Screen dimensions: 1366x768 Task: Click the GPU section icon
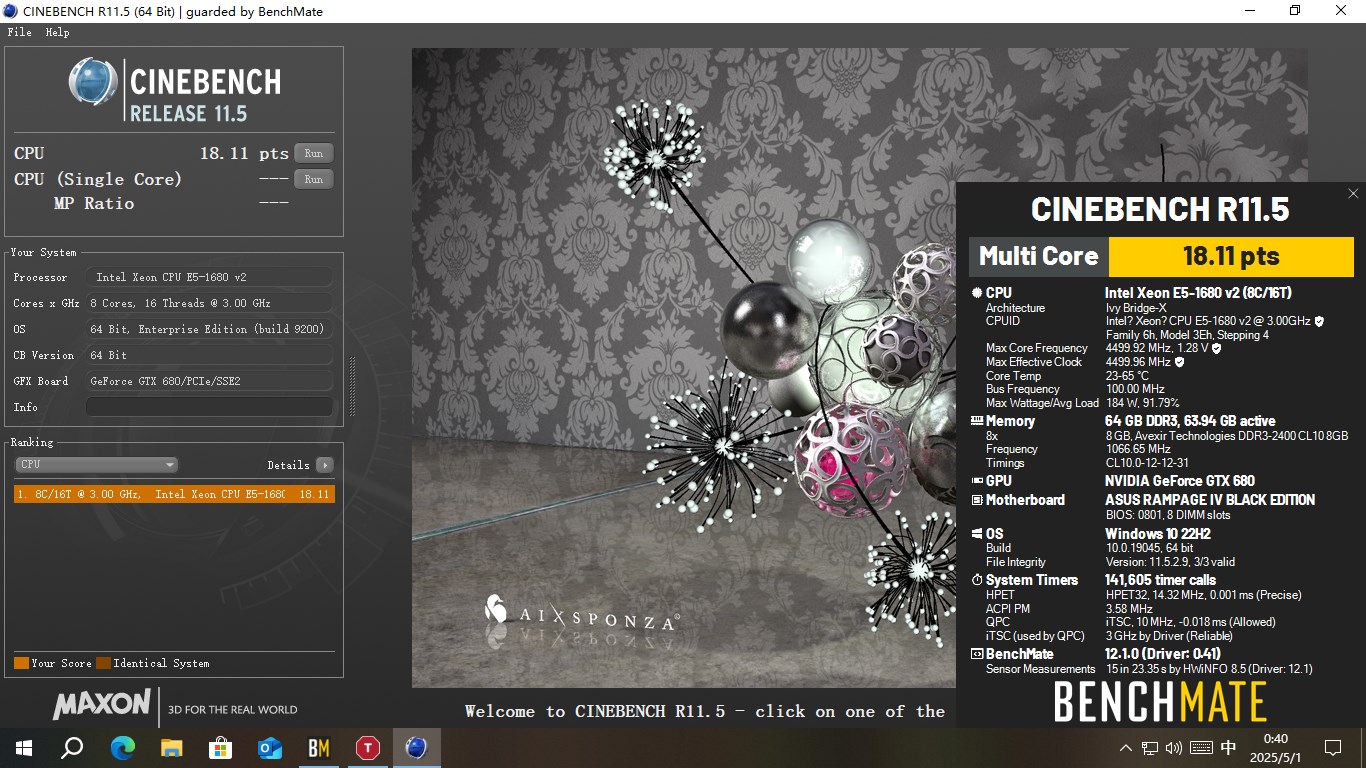point(977,481)
